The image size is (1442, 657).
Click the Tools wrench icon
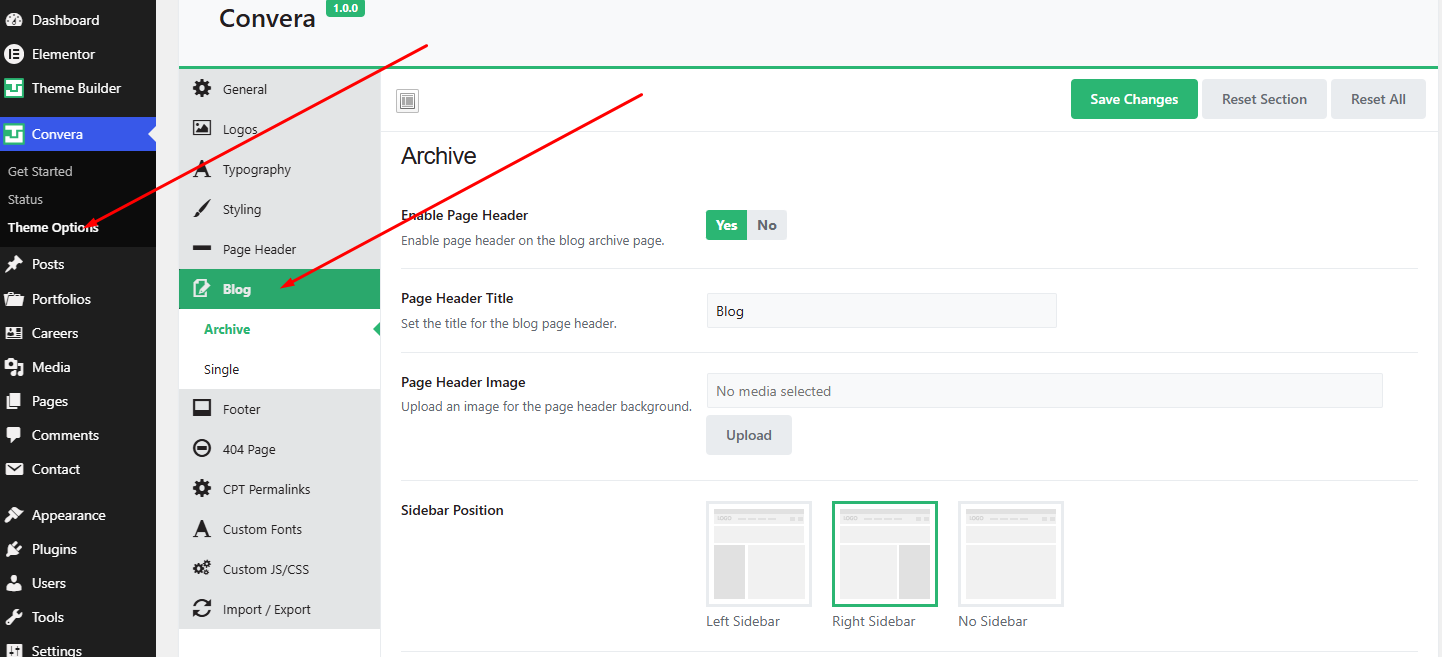point(14,617)
